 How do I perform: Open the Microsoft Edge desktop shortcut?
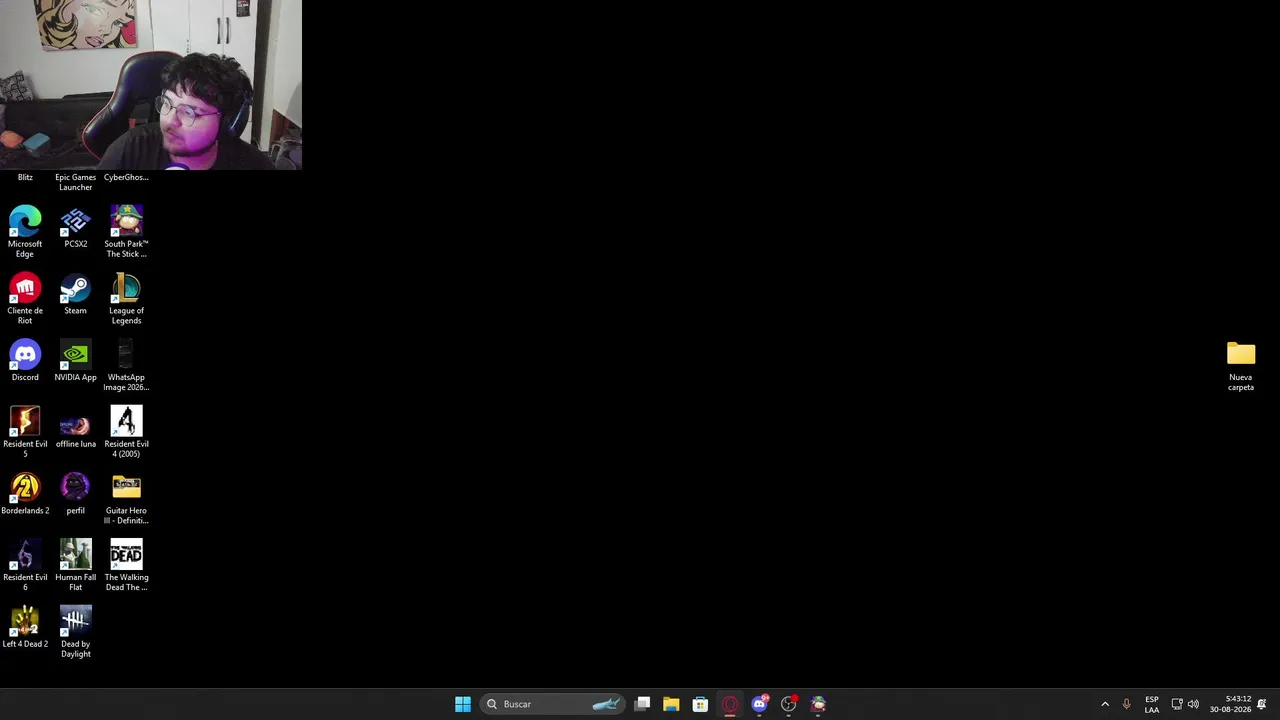click(x=25, y=231)
